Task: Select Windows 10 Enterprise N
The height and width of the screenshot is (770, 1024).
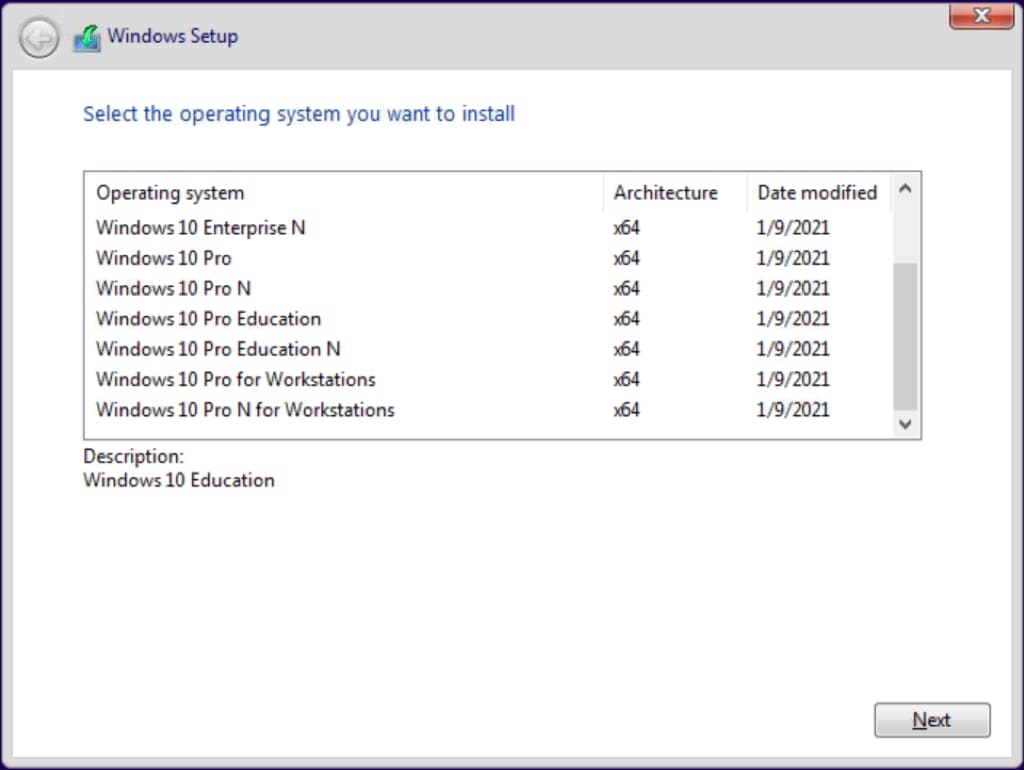Action: [200, 228]
